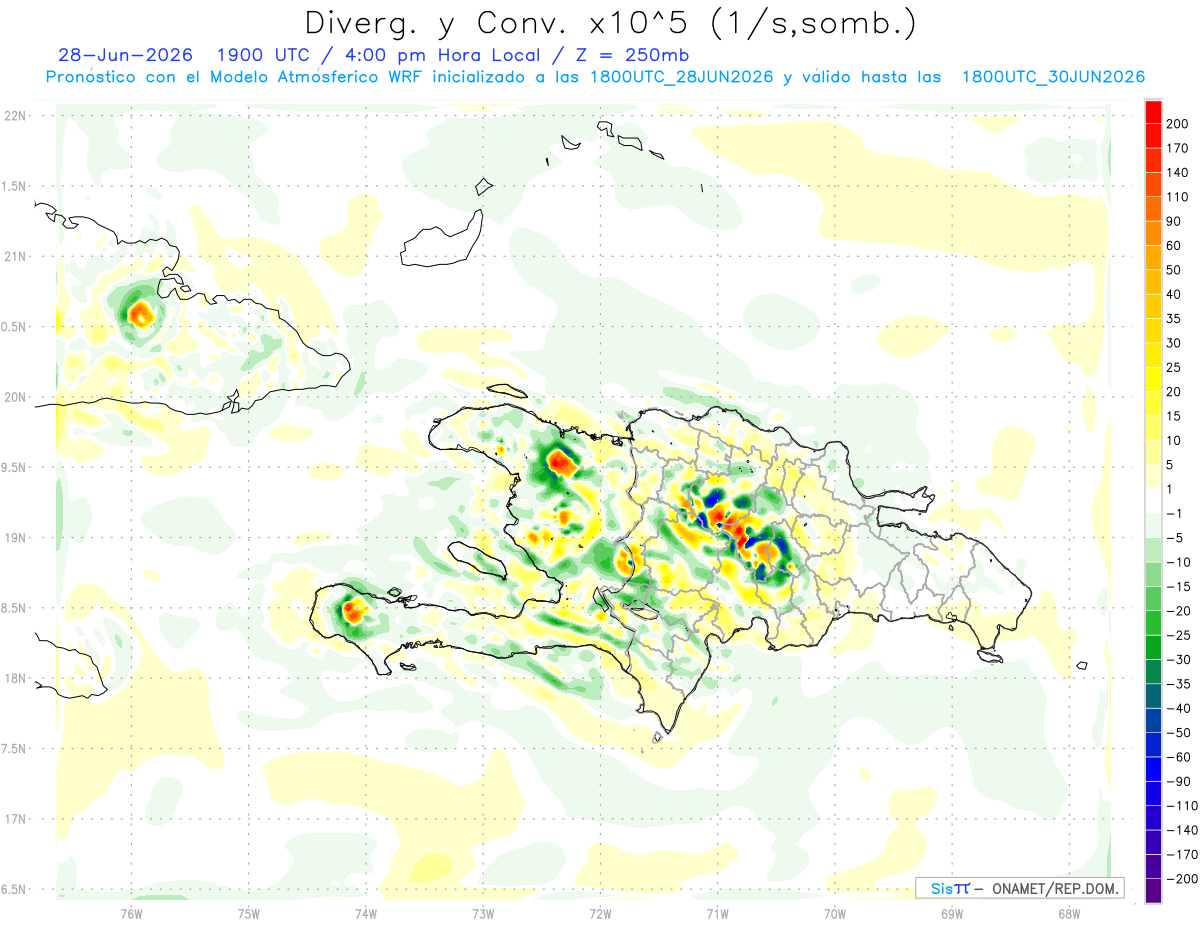The height and width of the screenshot is (927, 1200).
Task: Click the '7.5N' axis label
Action: 14,749
